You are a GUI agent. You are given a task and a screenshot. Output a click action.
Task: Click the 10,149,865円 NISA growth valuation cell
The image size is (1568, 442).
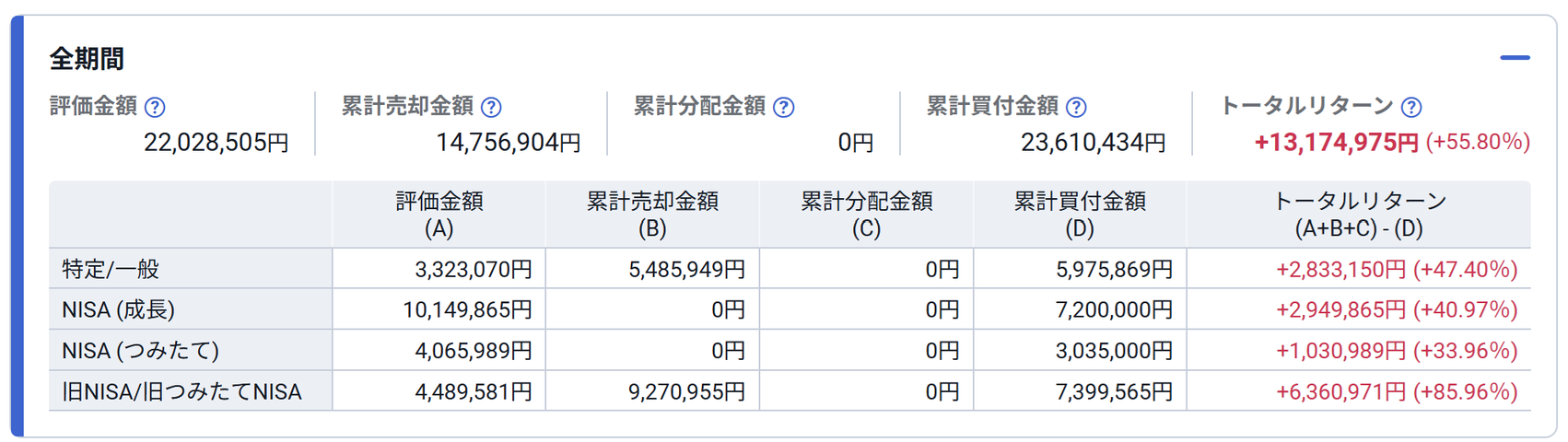point(467,310)
